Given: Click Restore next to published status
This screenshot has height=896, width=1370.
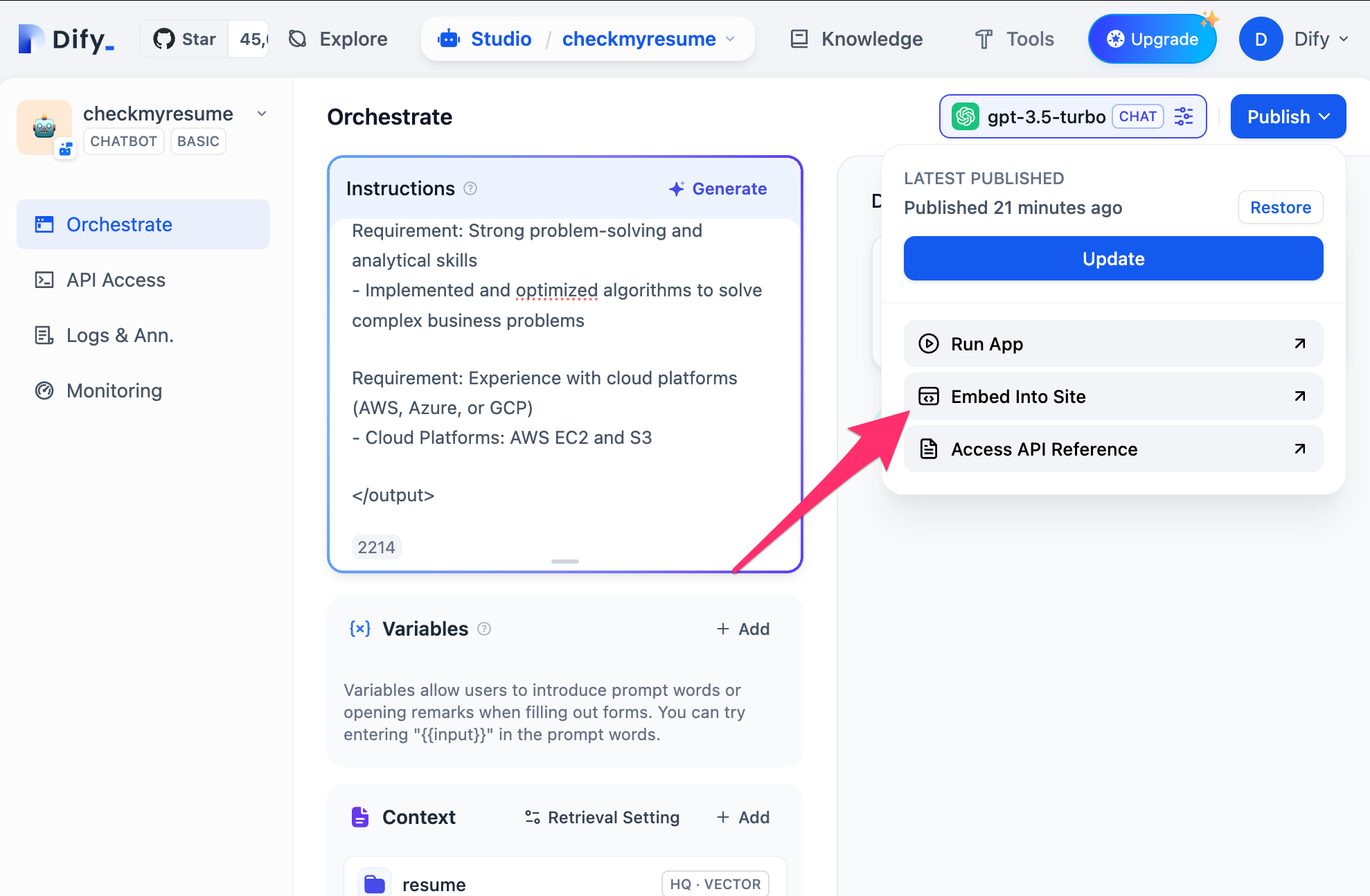Looking at the screenshot, I should tap(1280, 207).
